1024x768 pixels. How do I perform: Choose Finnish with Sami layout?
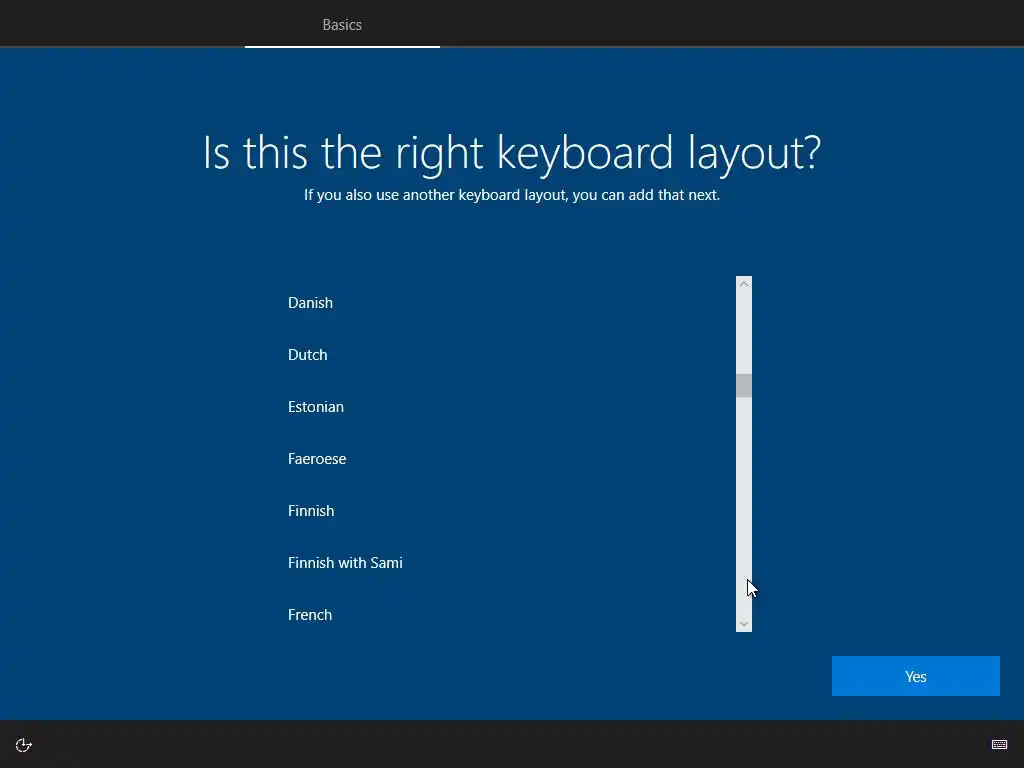pyautogui.click(x=504, y=562)
